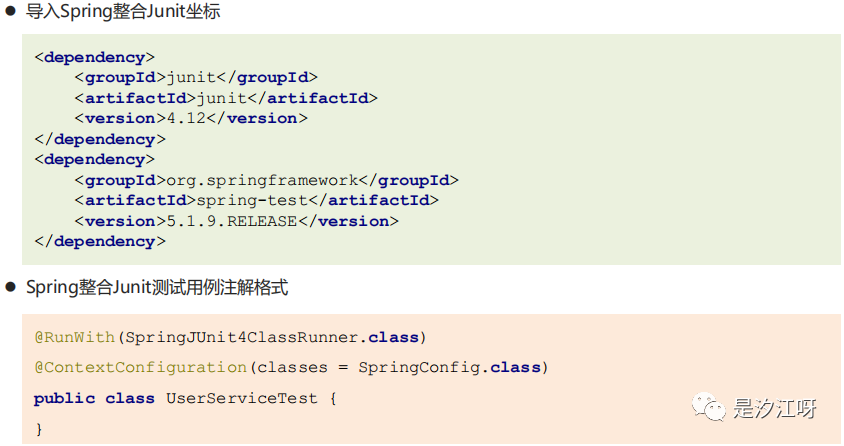Click the closing brace of the class

point(39,429)
